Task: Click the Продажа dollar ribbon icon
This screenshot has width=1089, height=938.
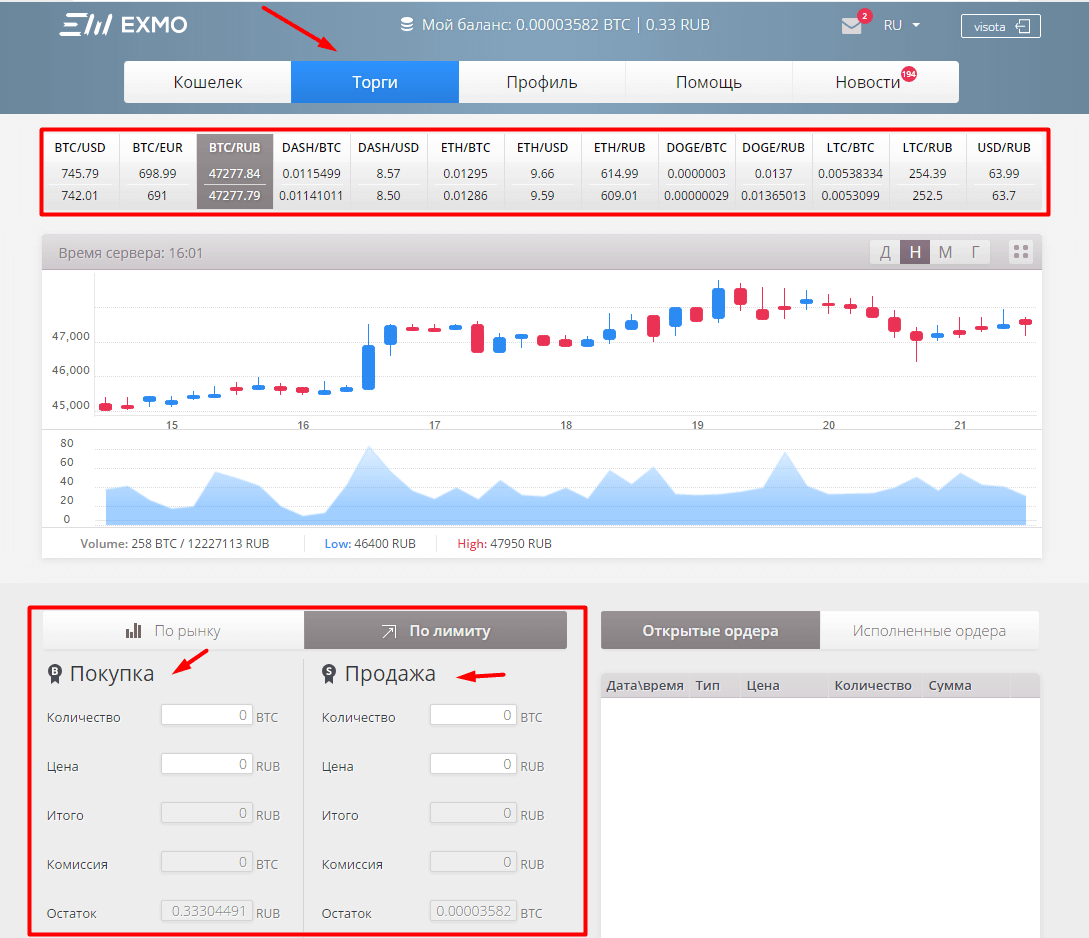Action: click(329, 673)
